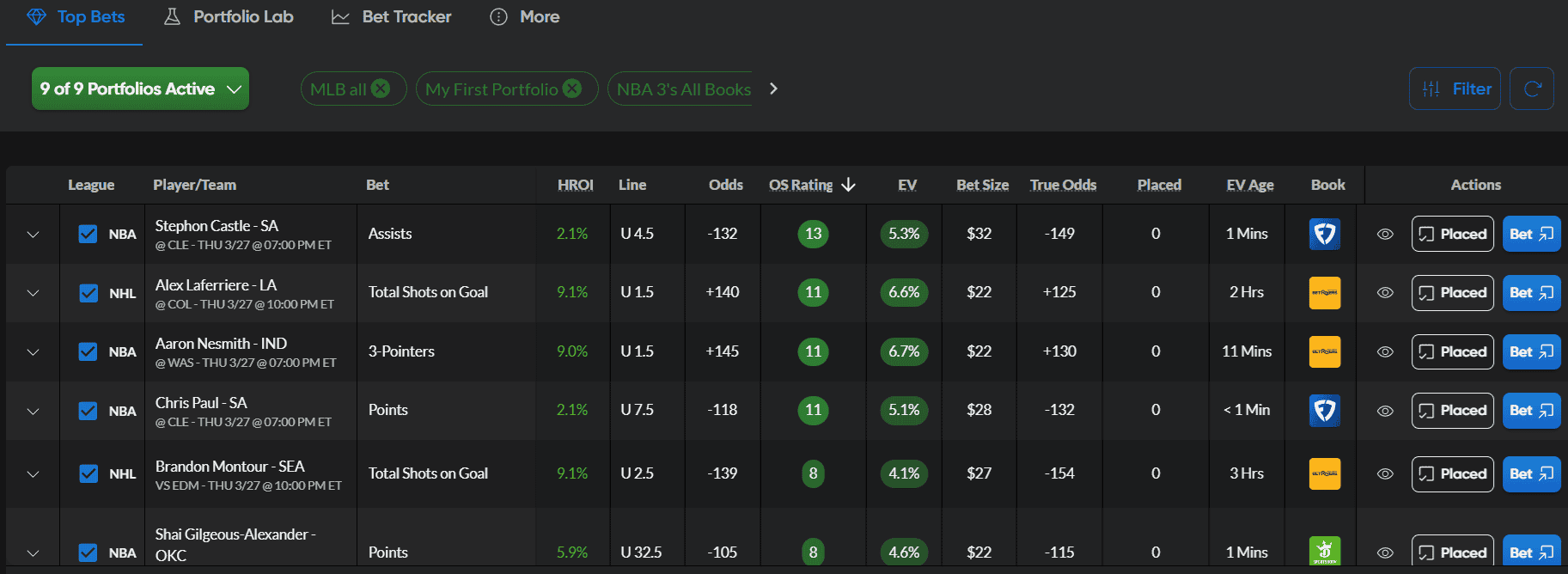Toggle checkbox for Brandon Montour row
Screen dimensions: 1568x574
point(88,473)
